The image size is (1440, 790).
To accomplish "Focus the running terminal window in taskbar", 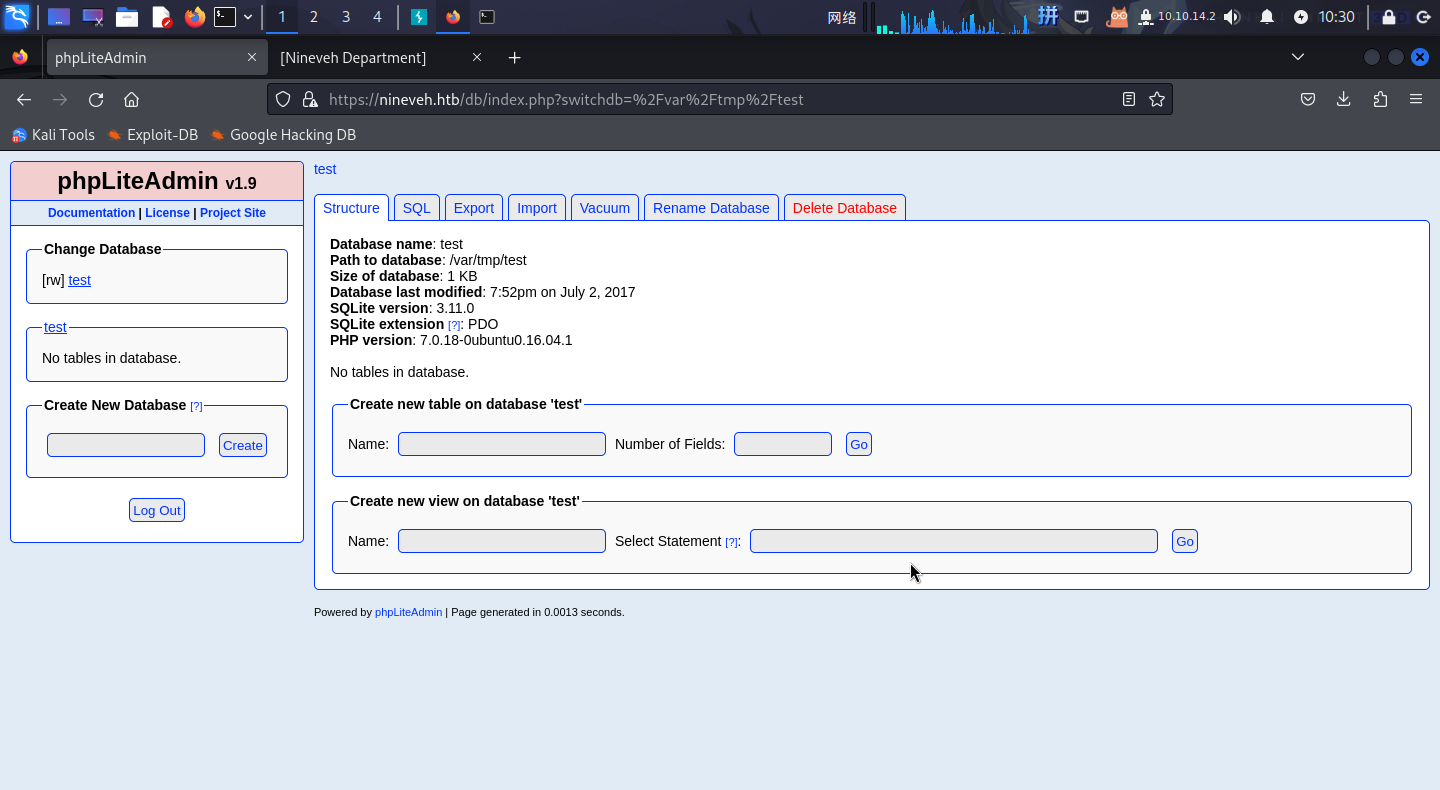I will click(486, 17).
